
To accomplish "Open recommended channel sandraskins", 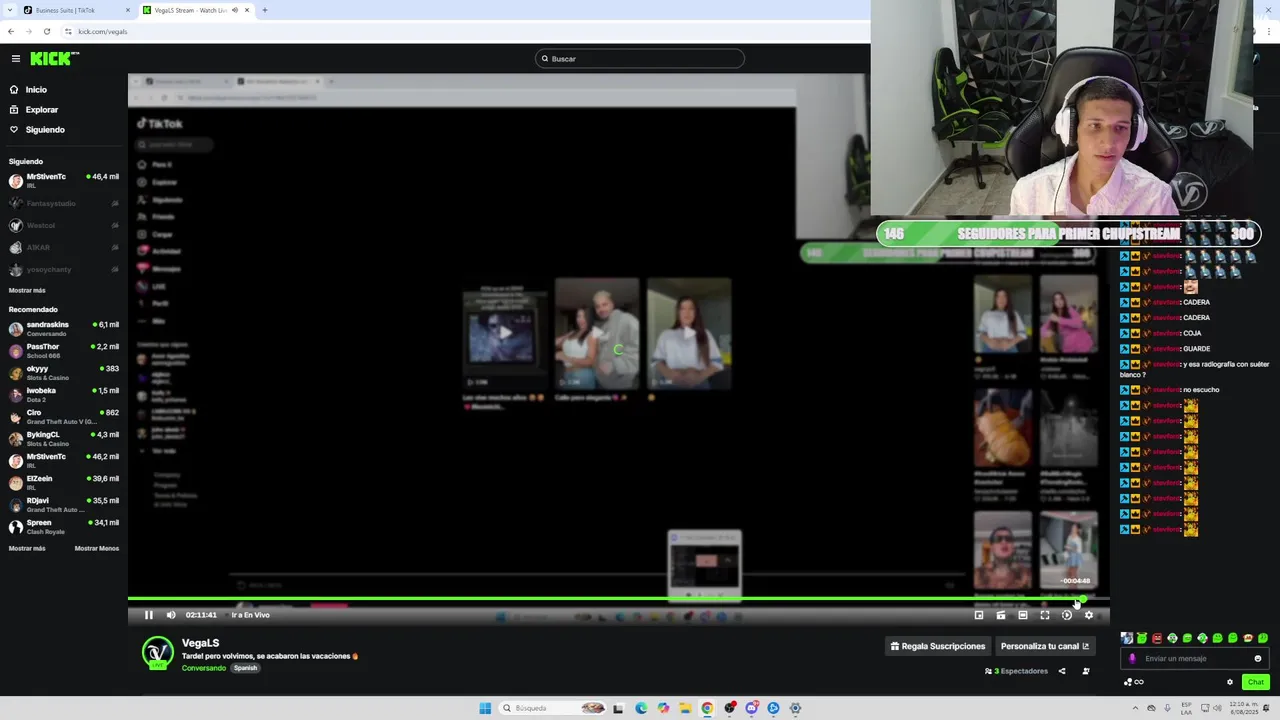I will (64, 329).
